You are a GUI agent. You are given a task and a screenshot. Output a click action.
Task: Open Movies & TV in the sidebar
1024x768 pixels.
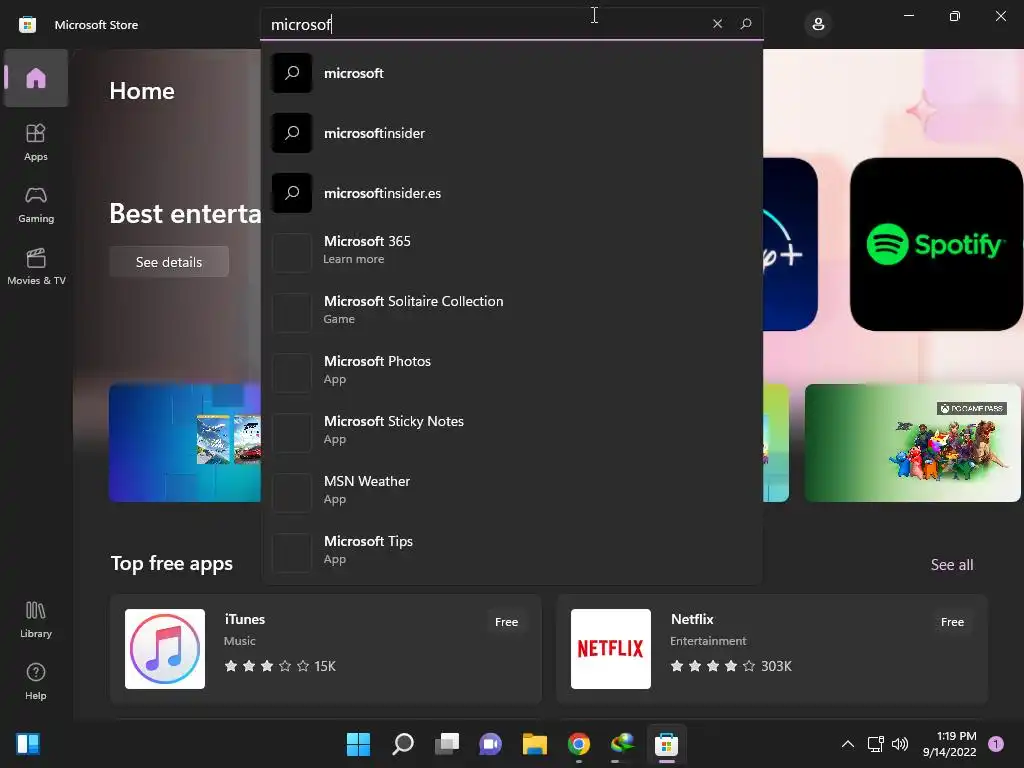click(x=36, y=266)
